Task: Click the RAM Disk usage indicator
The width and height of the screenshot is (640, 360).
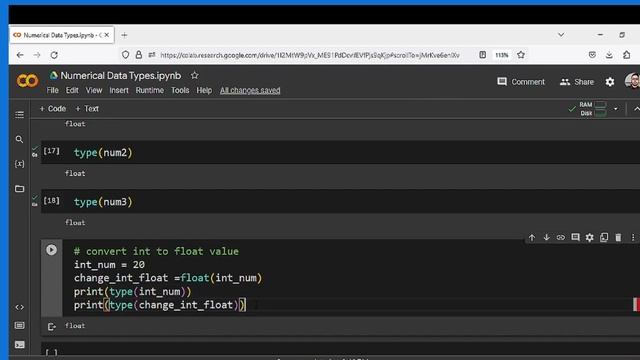Action: coord(593,109)
